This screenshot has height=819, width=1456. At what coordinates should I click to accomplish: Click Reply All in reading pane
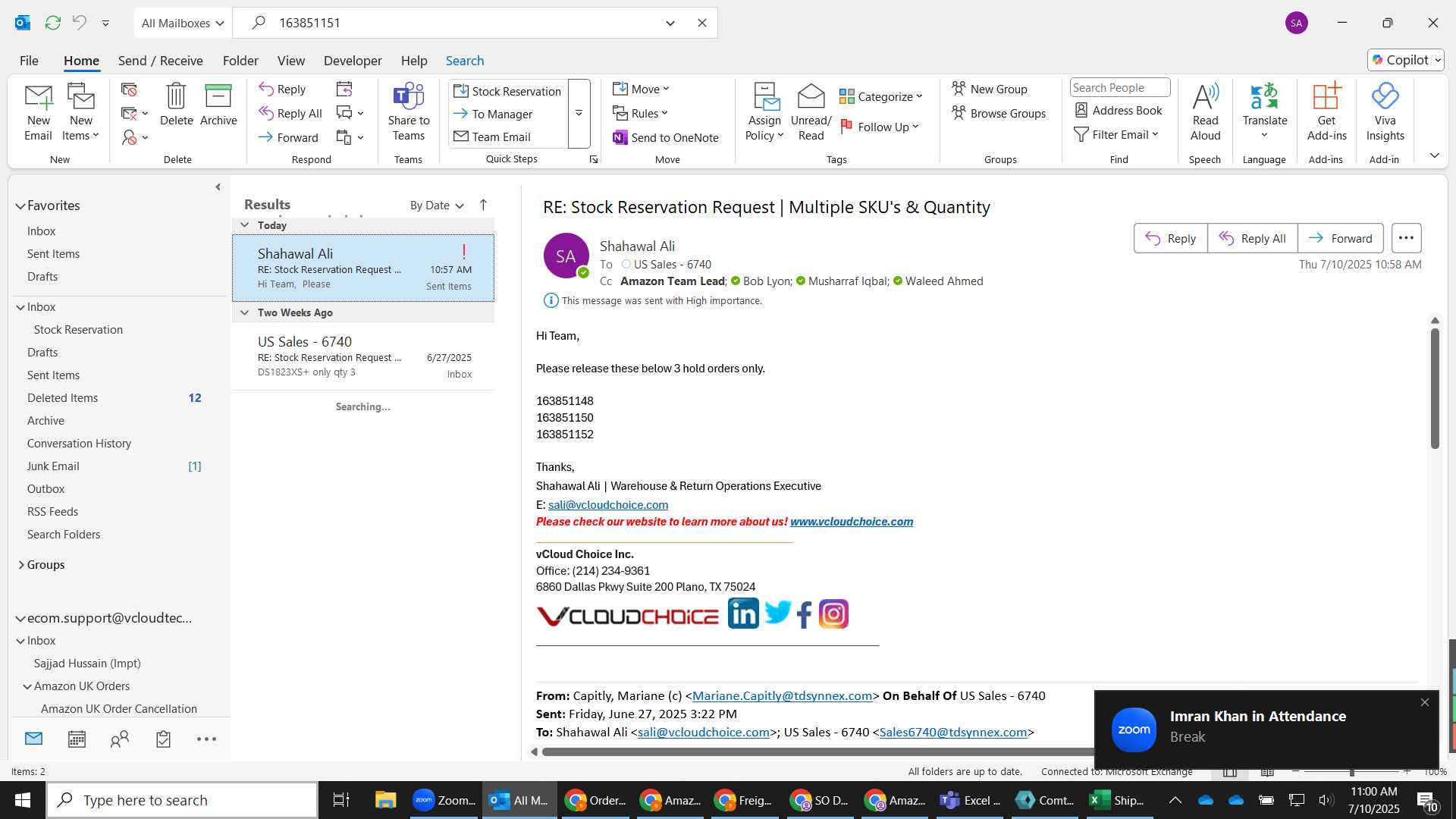coord(1252,238)
